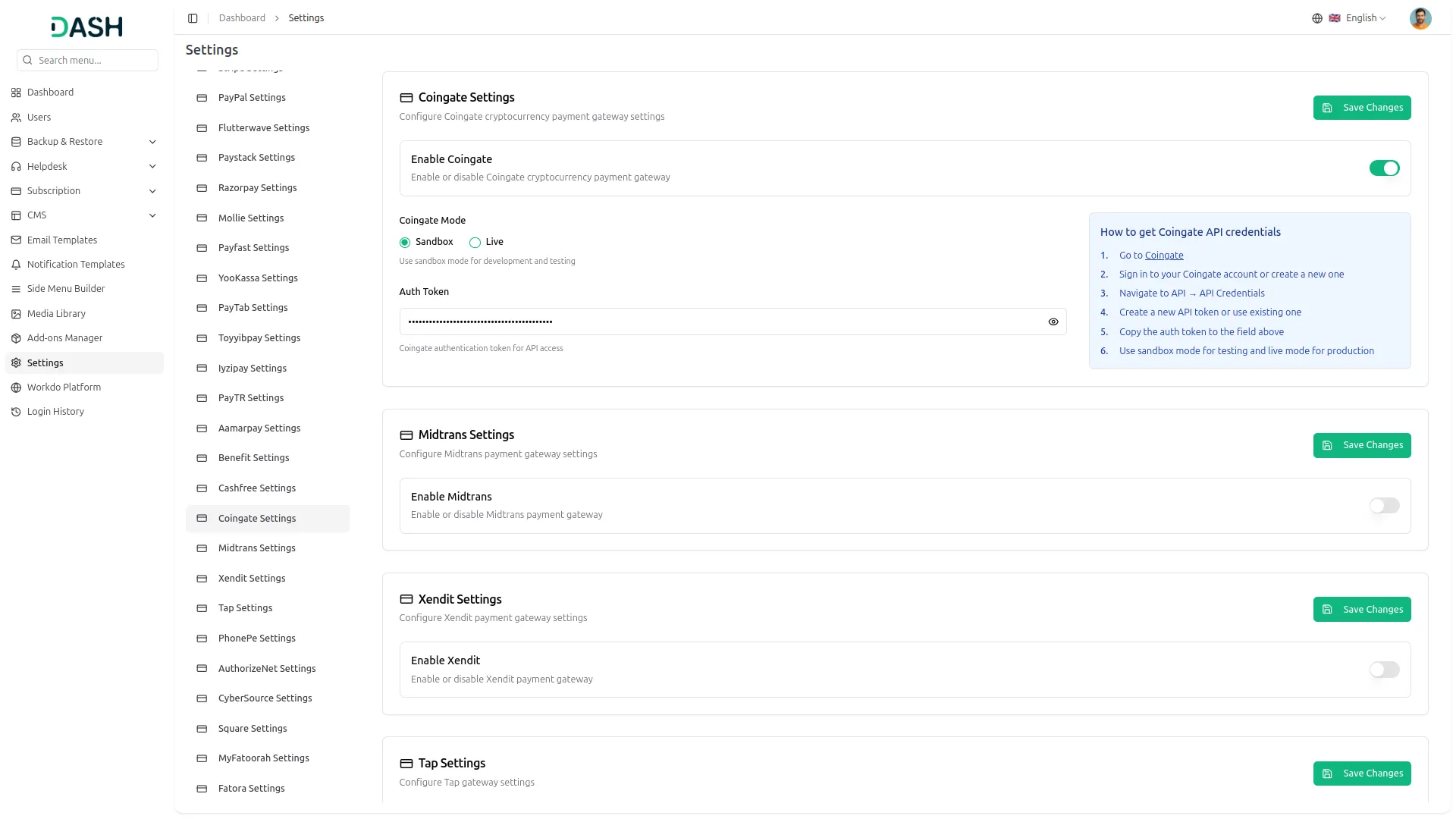
Task: Open Users page from sidebar
Action: pos(84,118)
